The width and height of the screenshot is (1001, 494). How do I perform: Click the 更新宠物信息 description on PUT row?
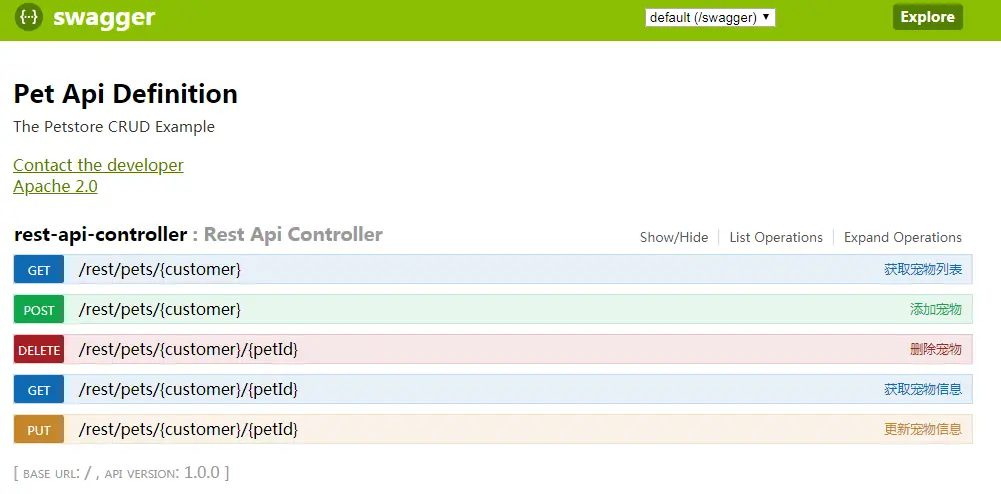[x=923, y=430]
